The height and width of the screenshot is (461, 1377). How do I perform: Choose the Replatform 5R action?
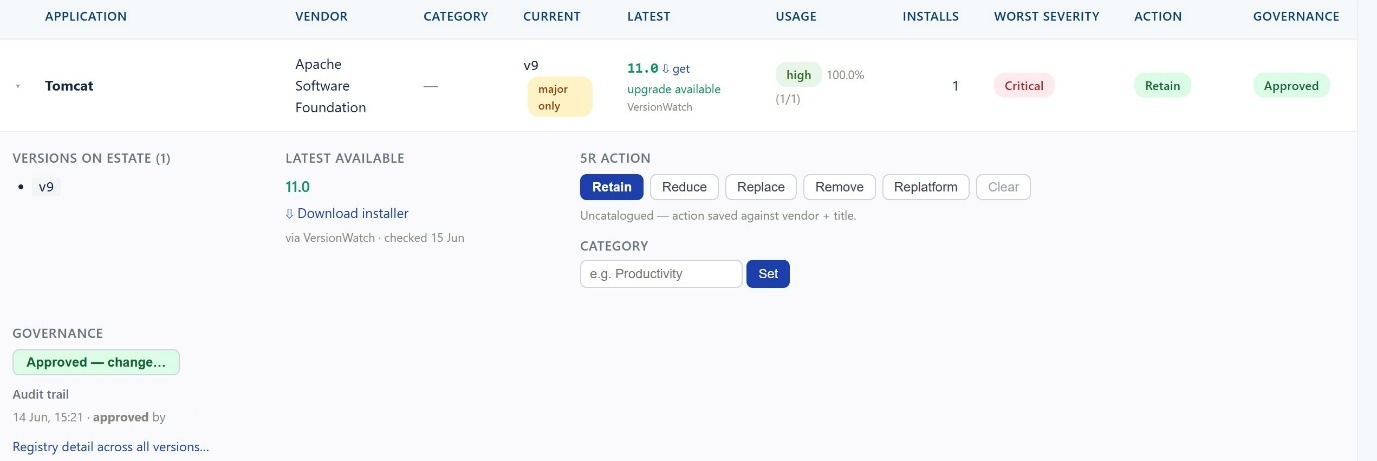(926, 187)
